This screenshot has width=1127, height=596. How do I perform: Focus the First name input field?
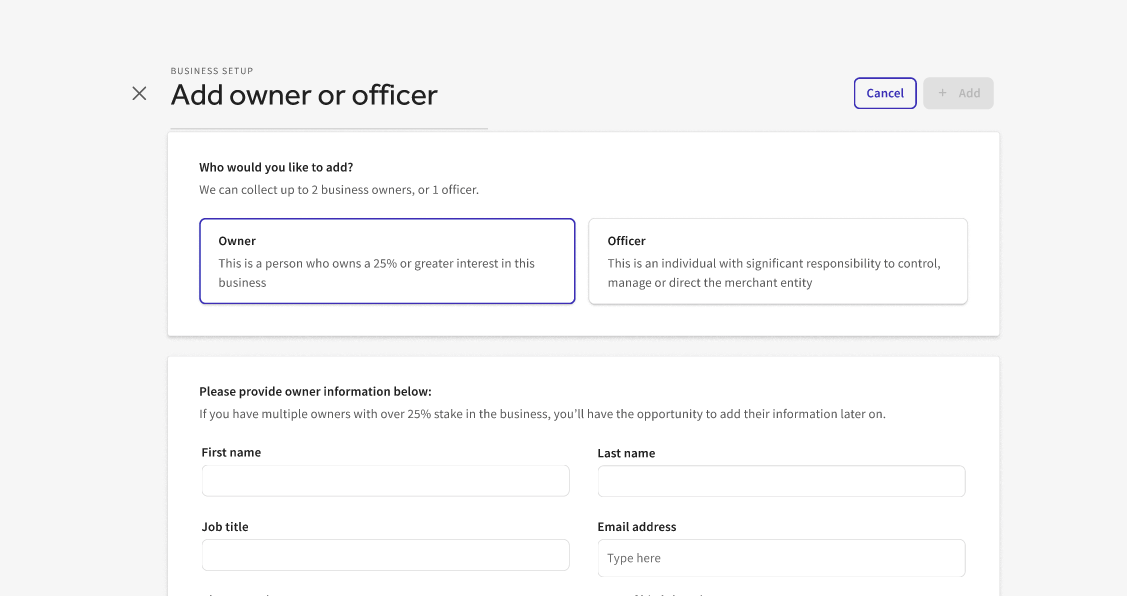click(385, 481)
